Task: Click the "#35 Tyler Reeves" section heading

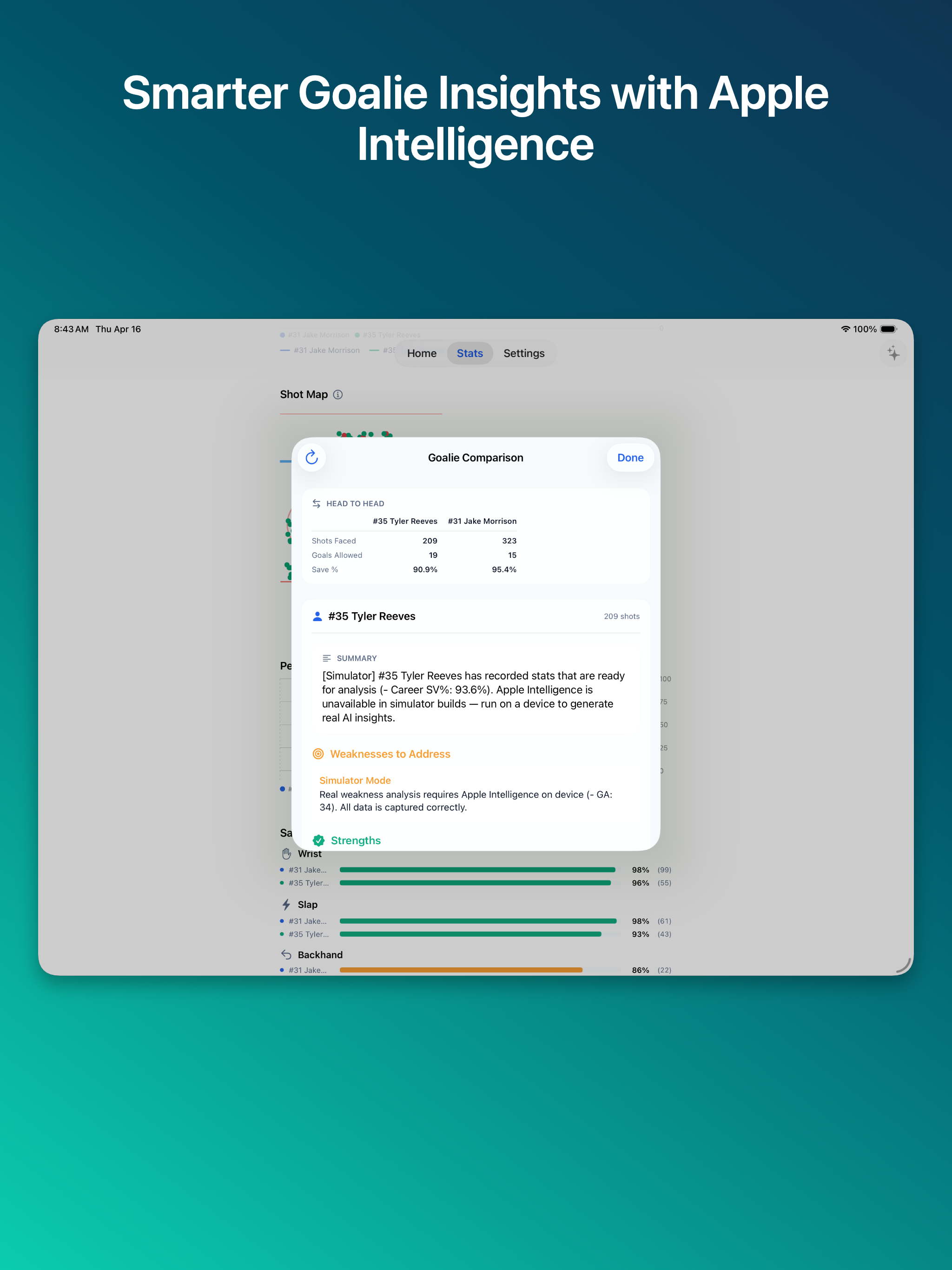Action: click(x=371, y=616)
